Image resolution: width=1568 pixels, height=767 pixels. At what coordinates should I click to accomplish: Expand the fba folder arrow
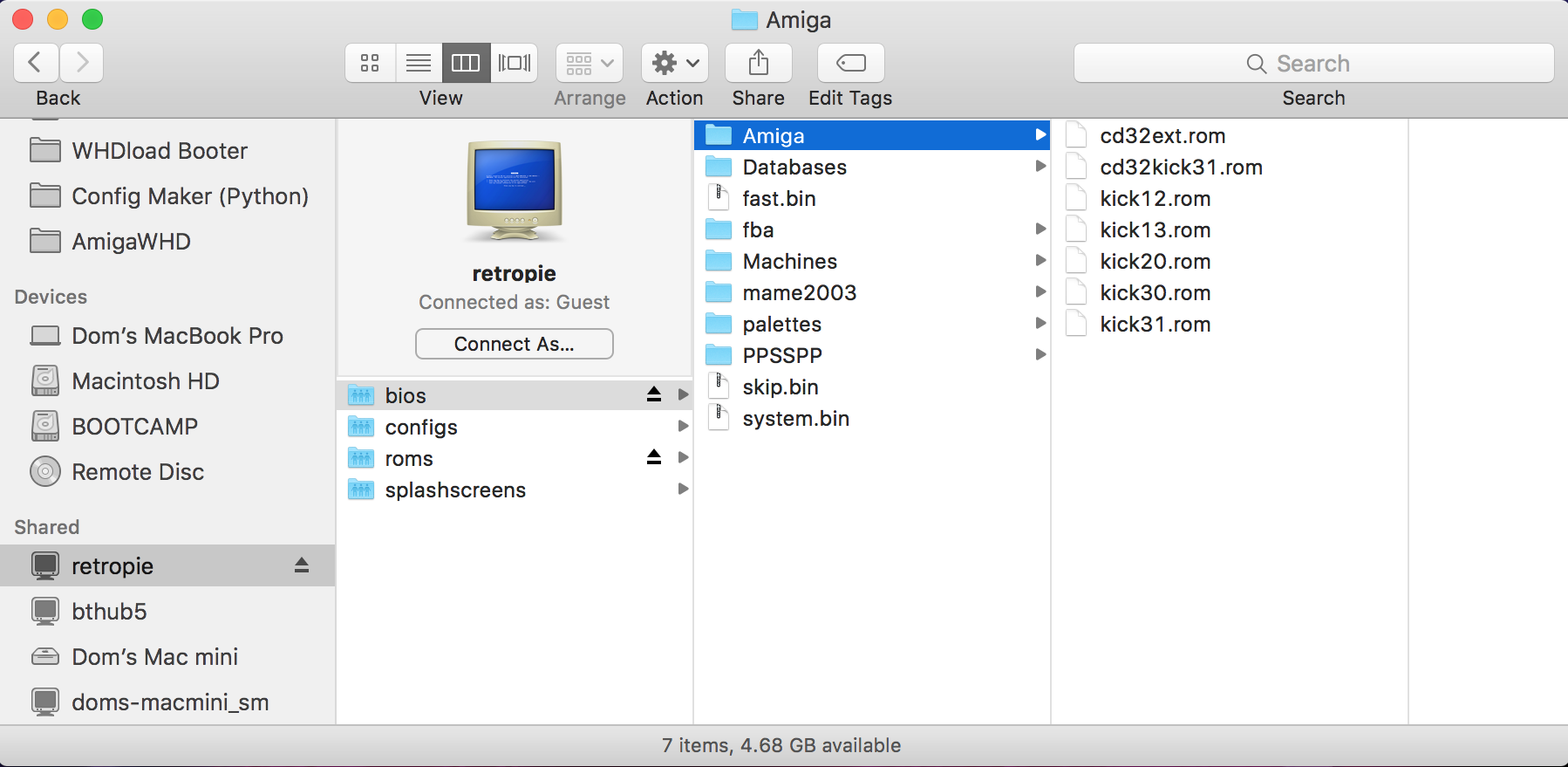(x=1040, y=229)
